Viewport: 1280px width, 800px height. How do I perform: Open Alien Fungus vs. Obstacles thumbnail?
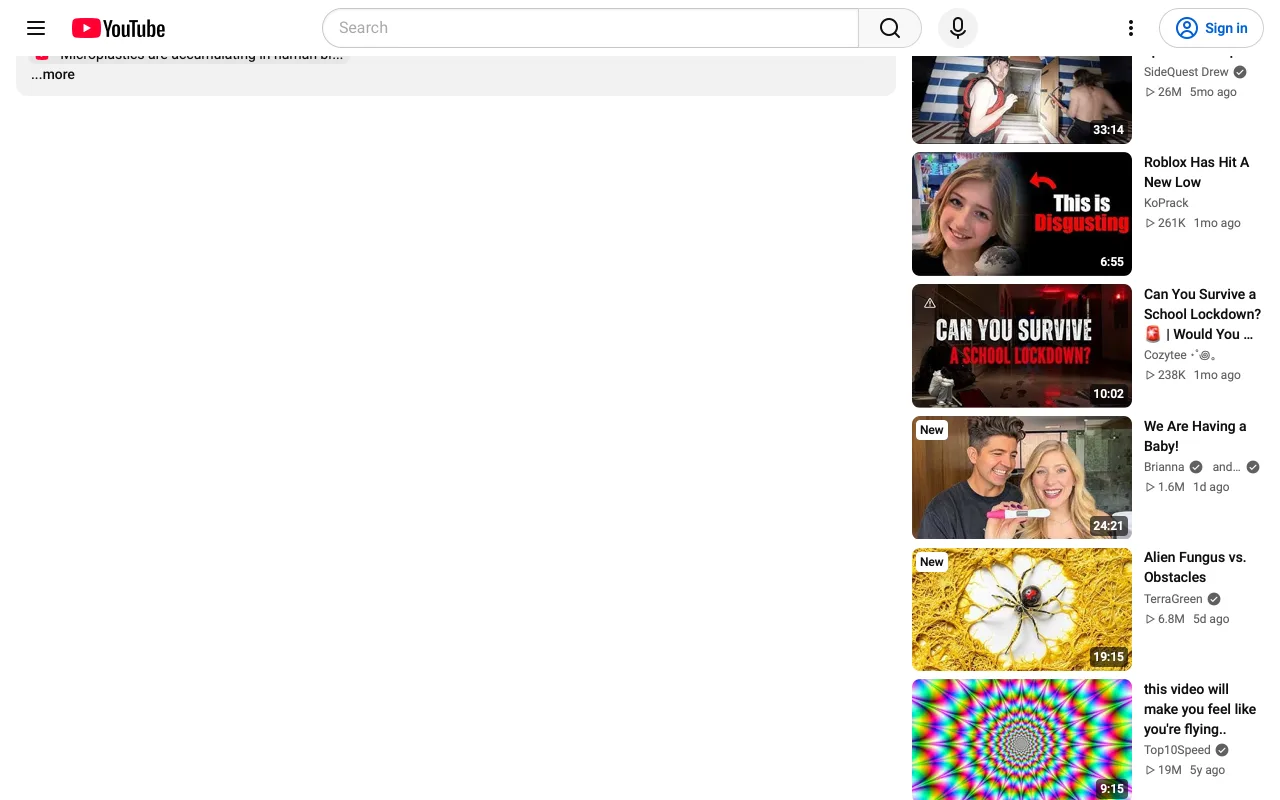coord(1022,609)
